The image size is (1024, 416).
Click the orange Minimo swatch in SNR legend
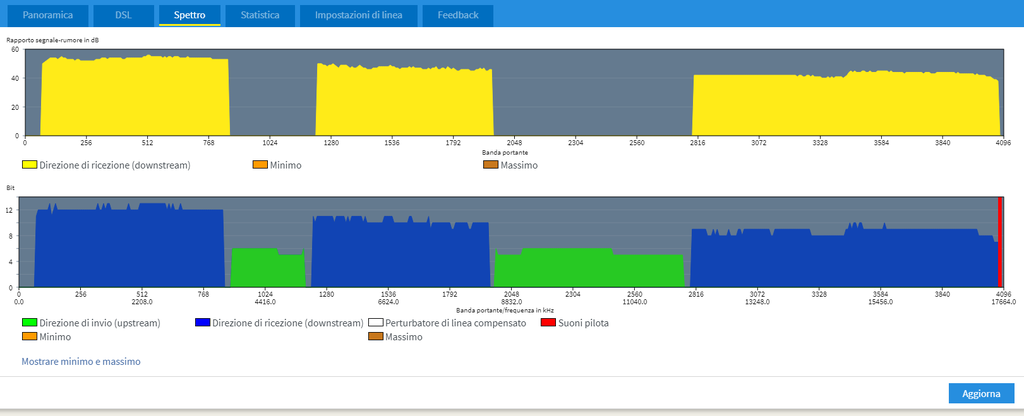(260, 164)
